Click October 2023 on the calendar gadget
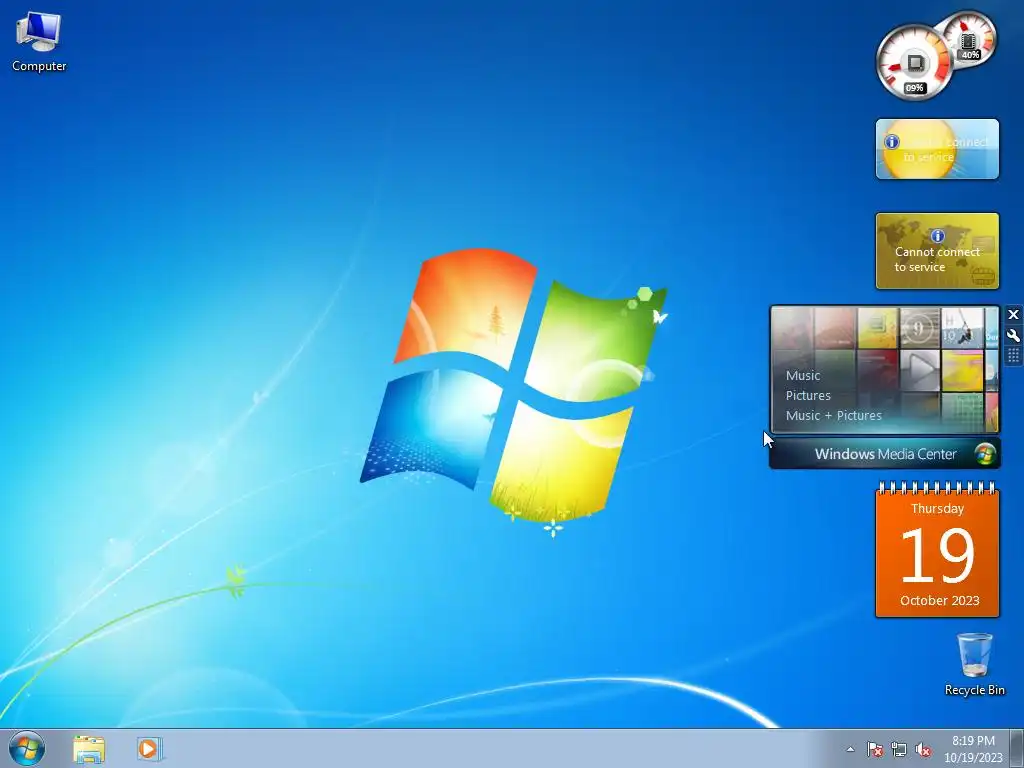This screenshot has height=768, width=1024. click(939, 601)
